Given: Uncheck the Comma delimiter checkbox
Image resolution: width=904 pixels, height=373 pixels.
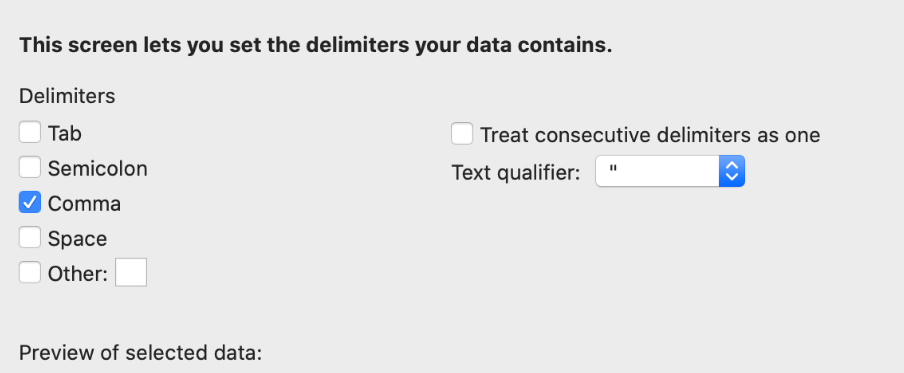Looking at the screenshot, I should (x=30, y=202).
